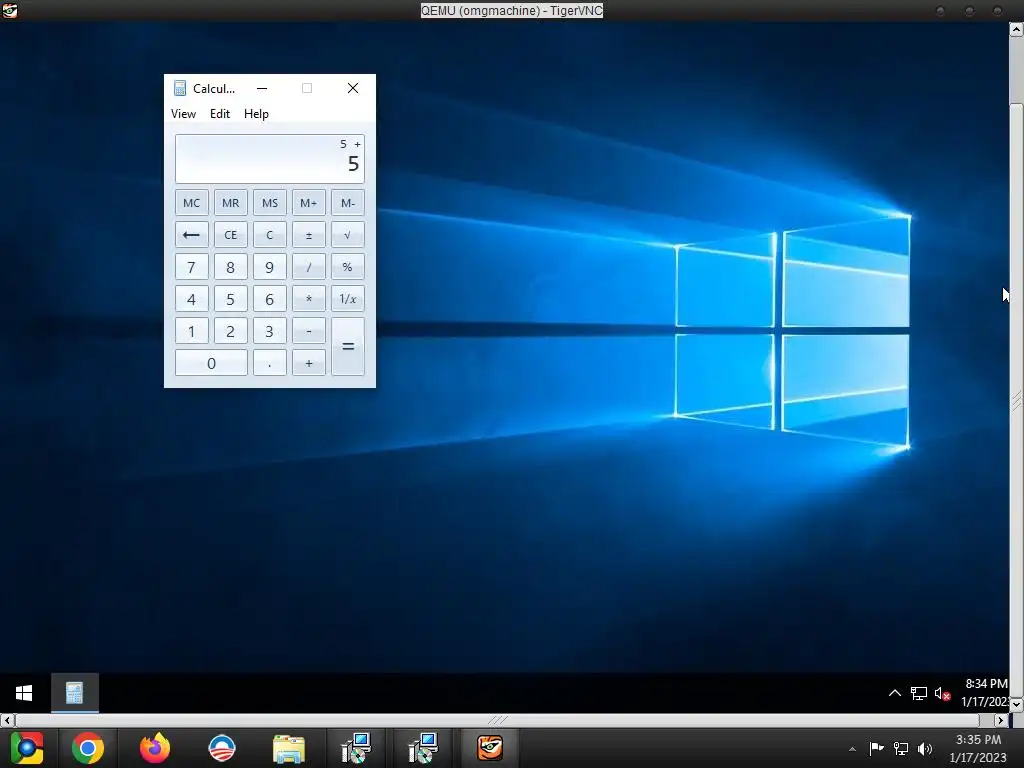Viewport: 1024px width, 768px height.
Task: Open the Edit menu in Calculator
Action: (x=219, y=114)
